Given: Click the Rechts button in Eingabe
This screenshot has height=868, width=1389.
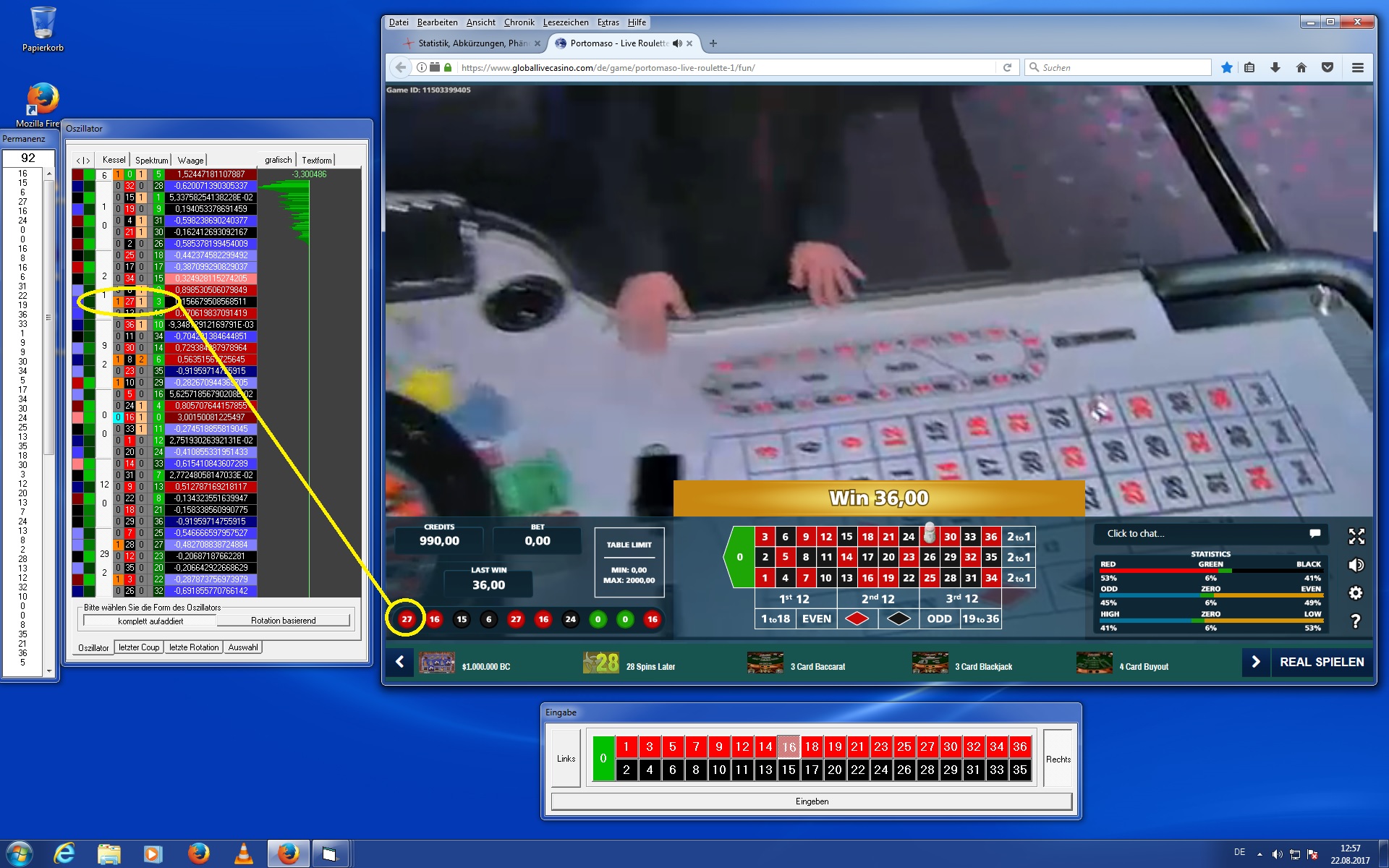Looking at the screenshot, I should [x=1058, y=759].
